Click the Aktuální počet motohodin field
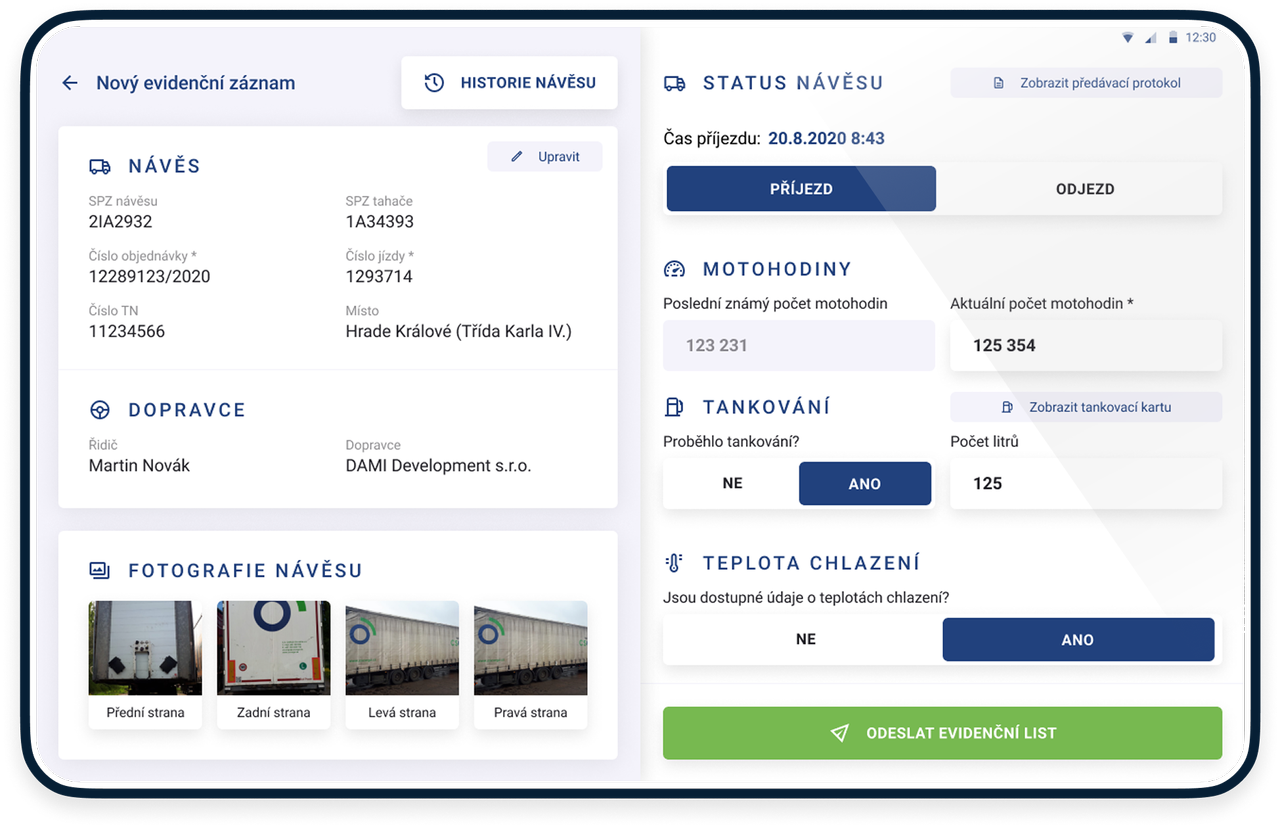 point(1085,346)
